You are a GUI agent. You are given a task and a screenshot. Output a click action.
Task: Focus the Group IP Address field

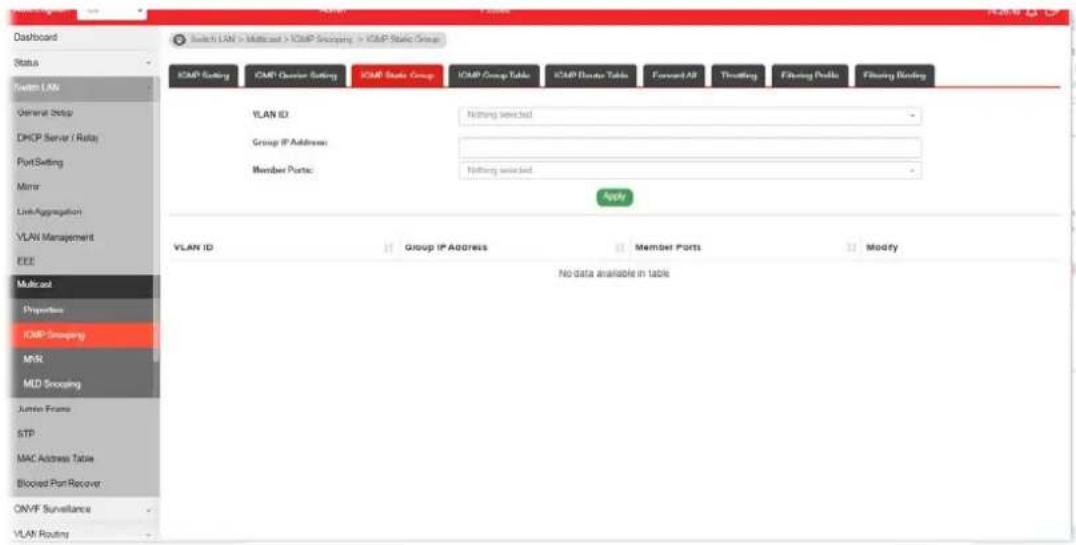click(x=690, y=147)
